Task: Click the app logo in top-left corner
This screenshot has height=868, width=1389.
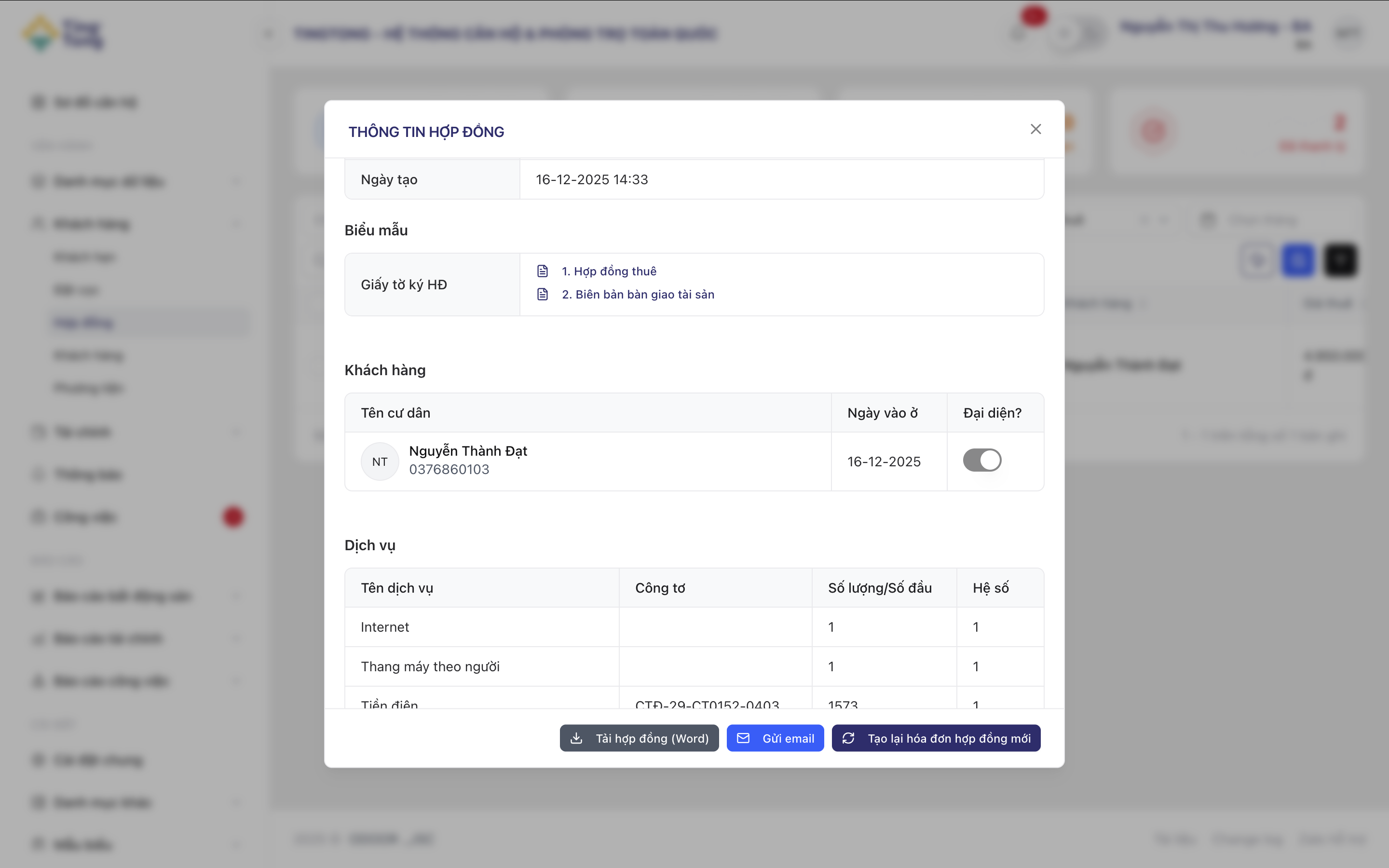Action: pos(40,33)
